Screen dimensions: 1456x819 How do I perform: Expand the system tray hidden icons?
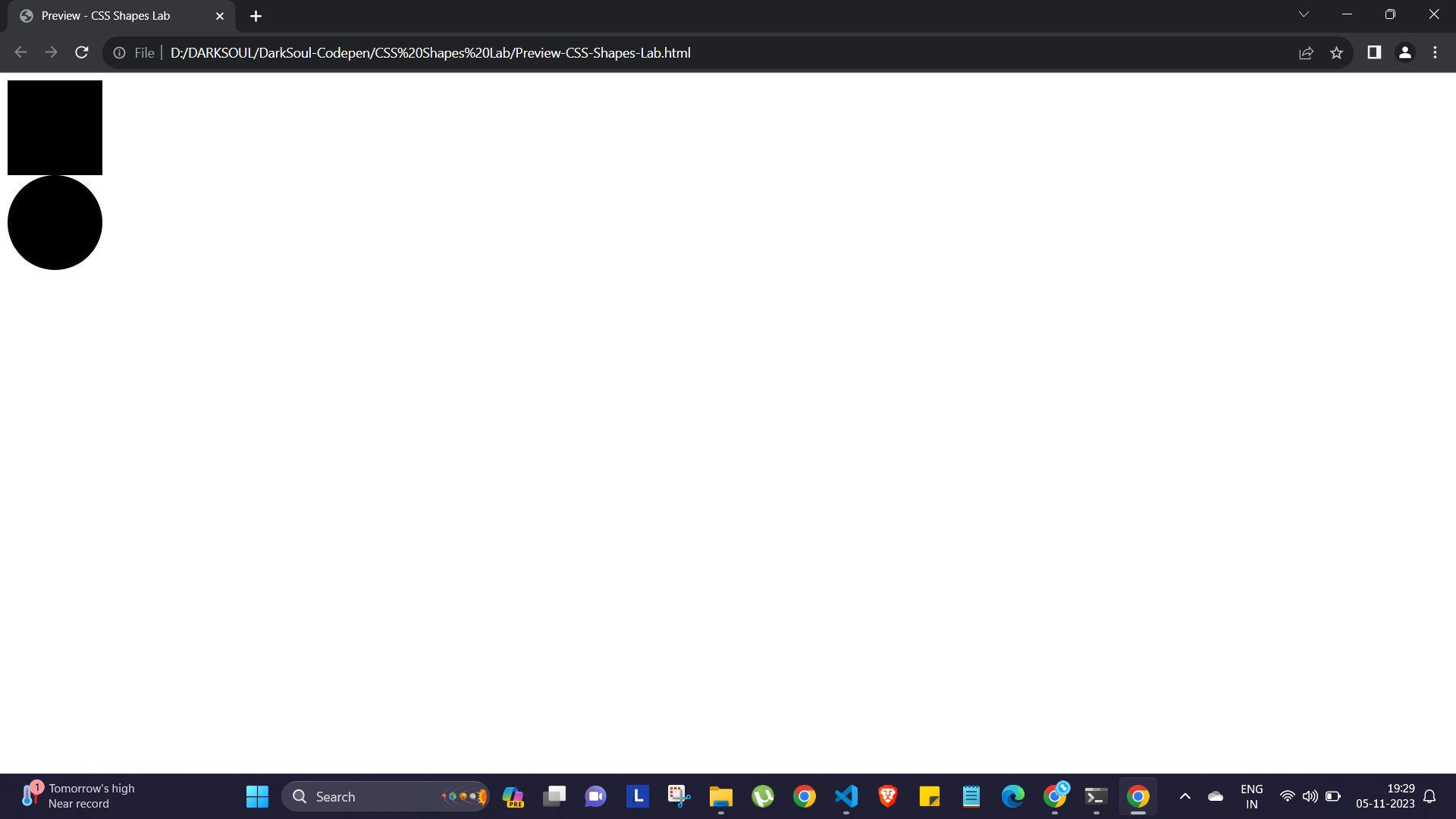point(1185,796)
